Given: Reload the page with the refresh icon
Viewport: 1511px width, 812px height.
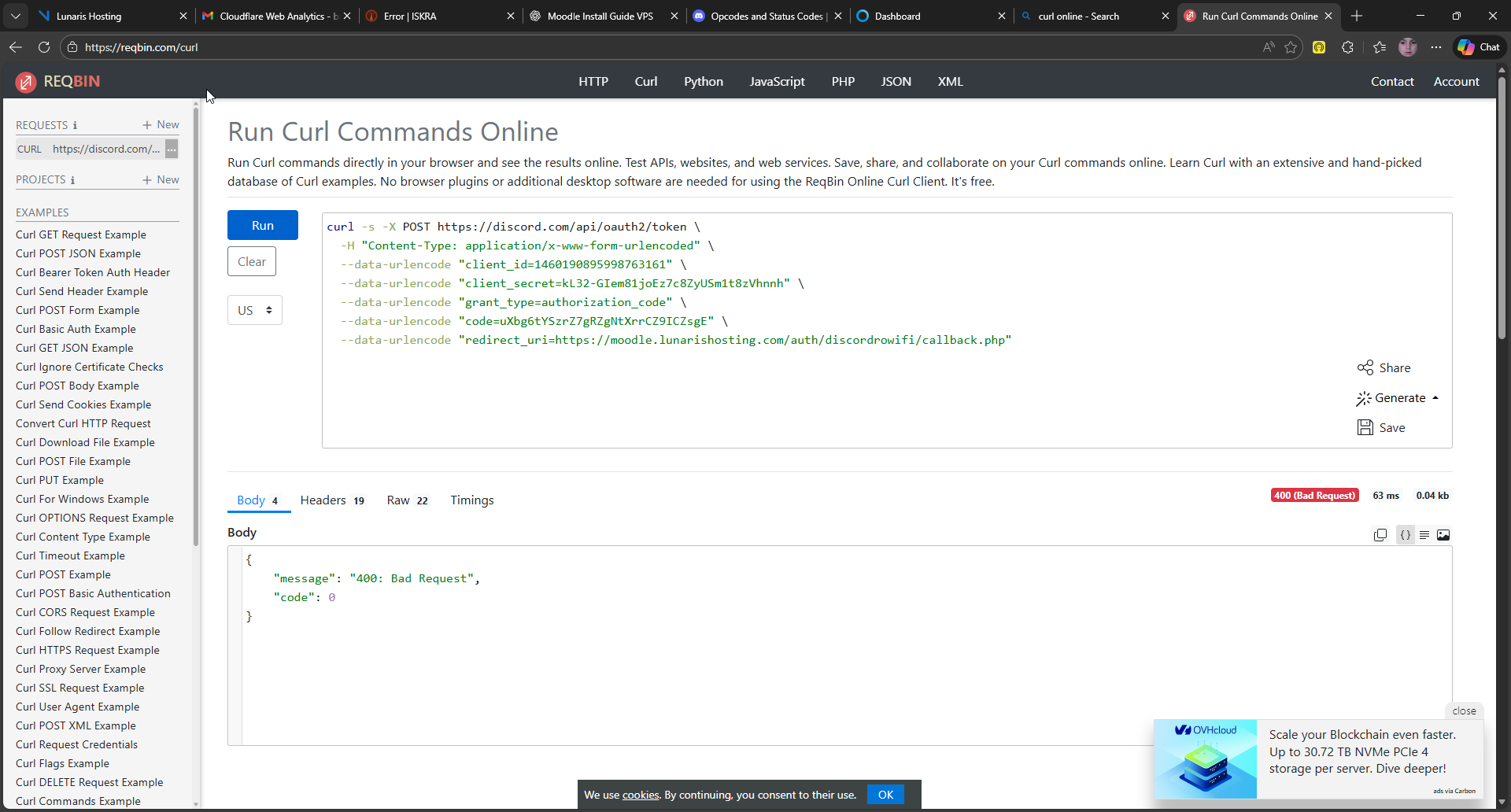Looking at the screenshot, I should 44,47.
